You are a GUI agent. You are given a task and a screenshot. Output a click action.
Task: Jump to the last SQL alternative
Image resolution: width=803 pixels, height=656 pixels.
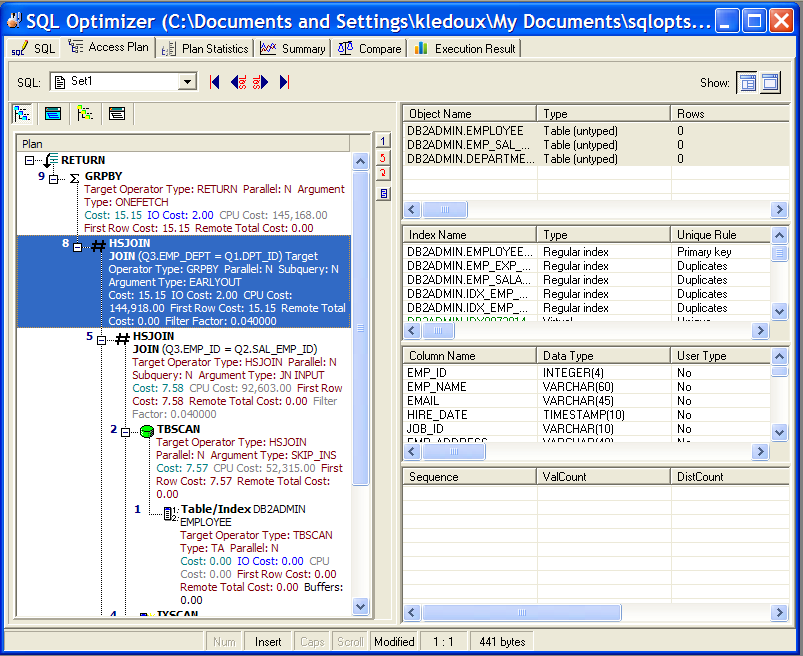pos(285,82)
